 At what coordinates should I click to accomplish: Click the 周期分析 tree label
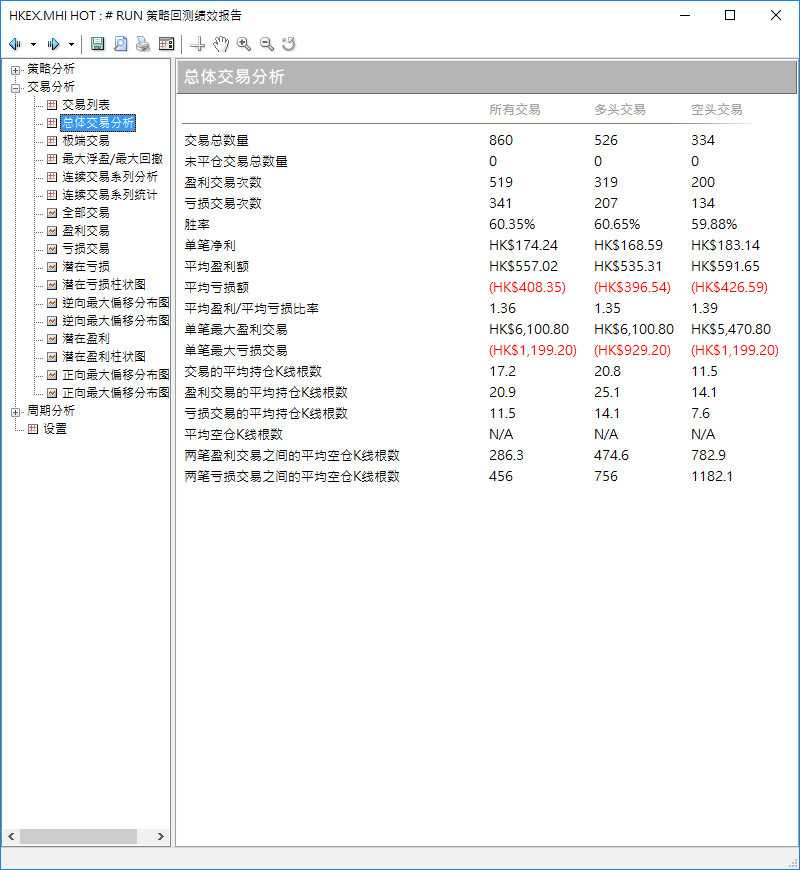point(51,411)
